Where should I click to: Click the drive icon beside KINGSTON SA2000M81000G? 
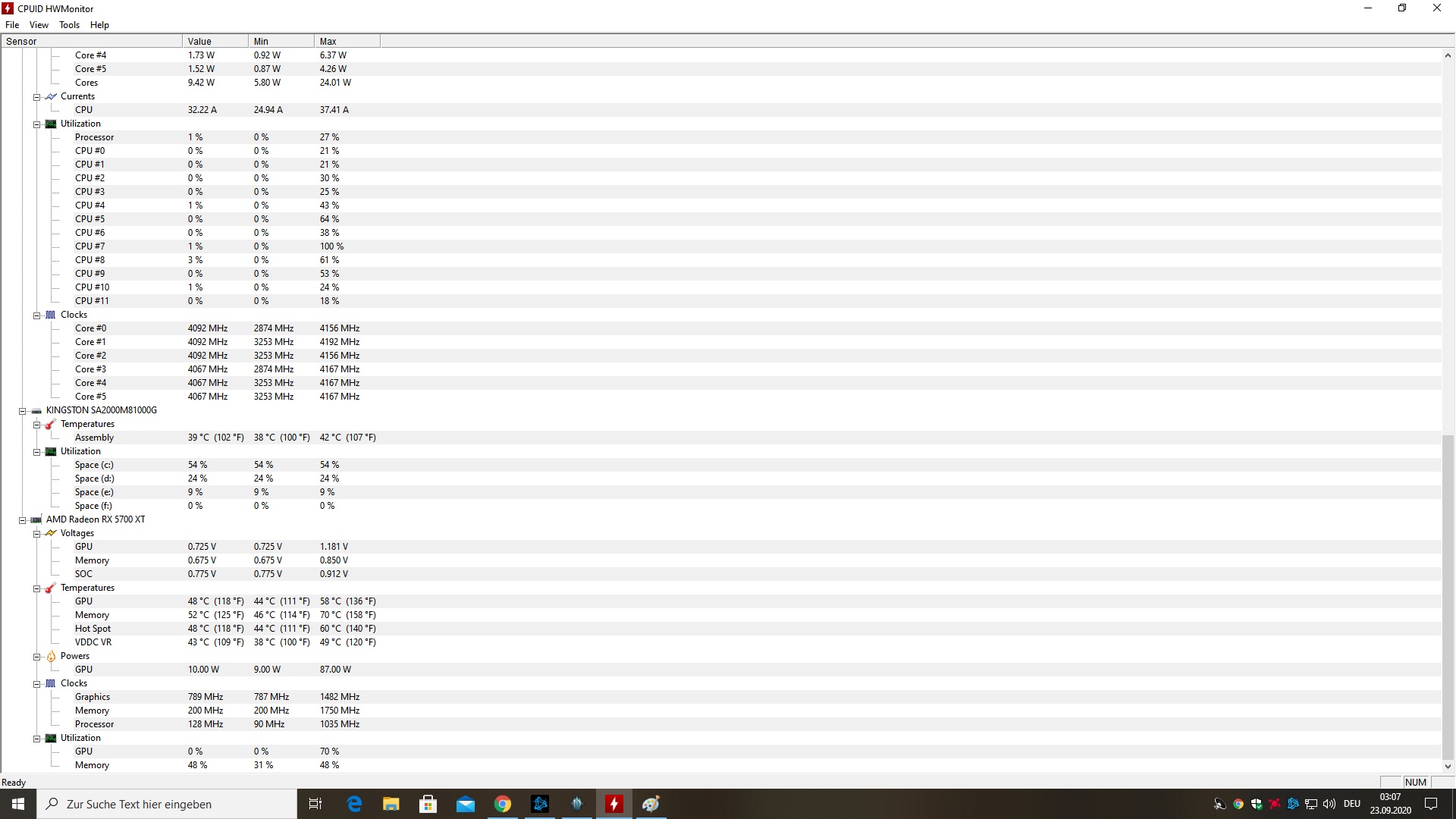(x=36, y=410)
